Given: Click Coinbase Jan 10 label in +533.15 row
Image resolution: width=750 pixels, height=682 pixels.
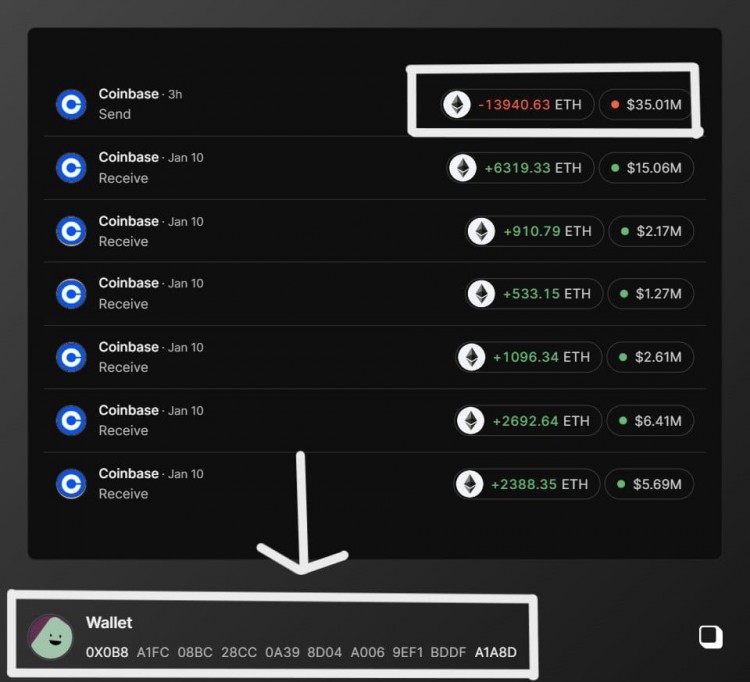Looking at the screenshot, I should point(151,283).
